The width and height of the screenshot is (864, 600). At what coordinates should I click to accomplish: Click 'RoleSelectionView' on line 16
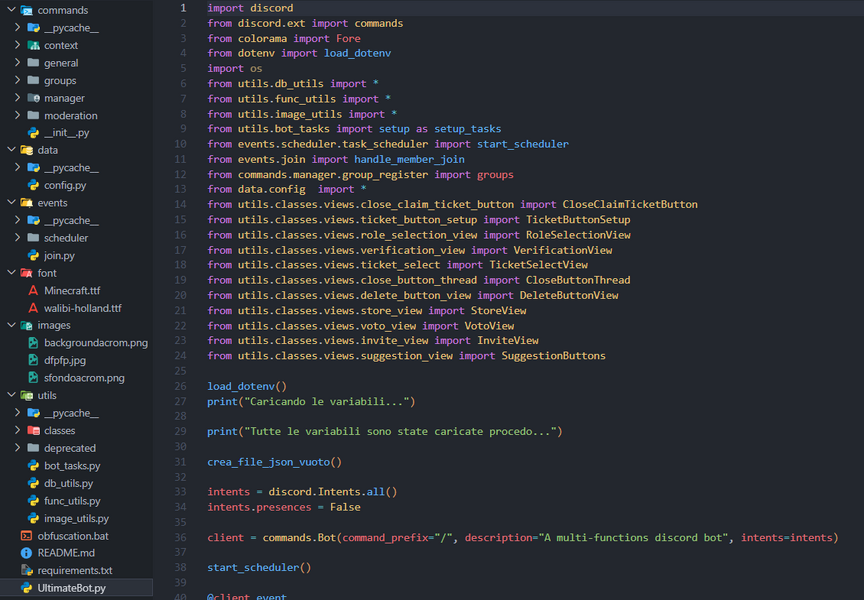(578, 235)
